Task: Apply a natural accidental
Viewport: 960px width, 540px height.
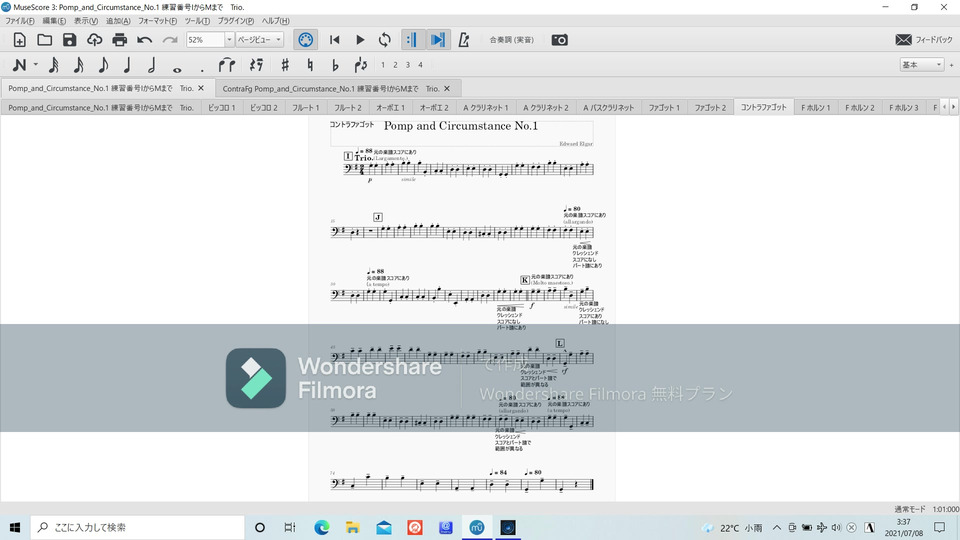Action: pyautogui.click(x=310, y=65)
